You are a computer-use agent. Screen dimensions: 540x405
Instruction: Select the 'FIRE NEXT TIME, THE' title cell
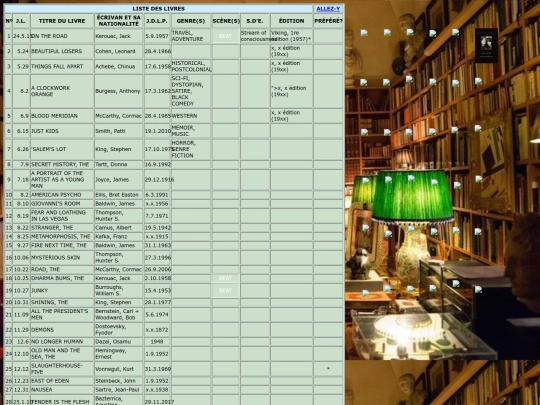click(62, 246)
